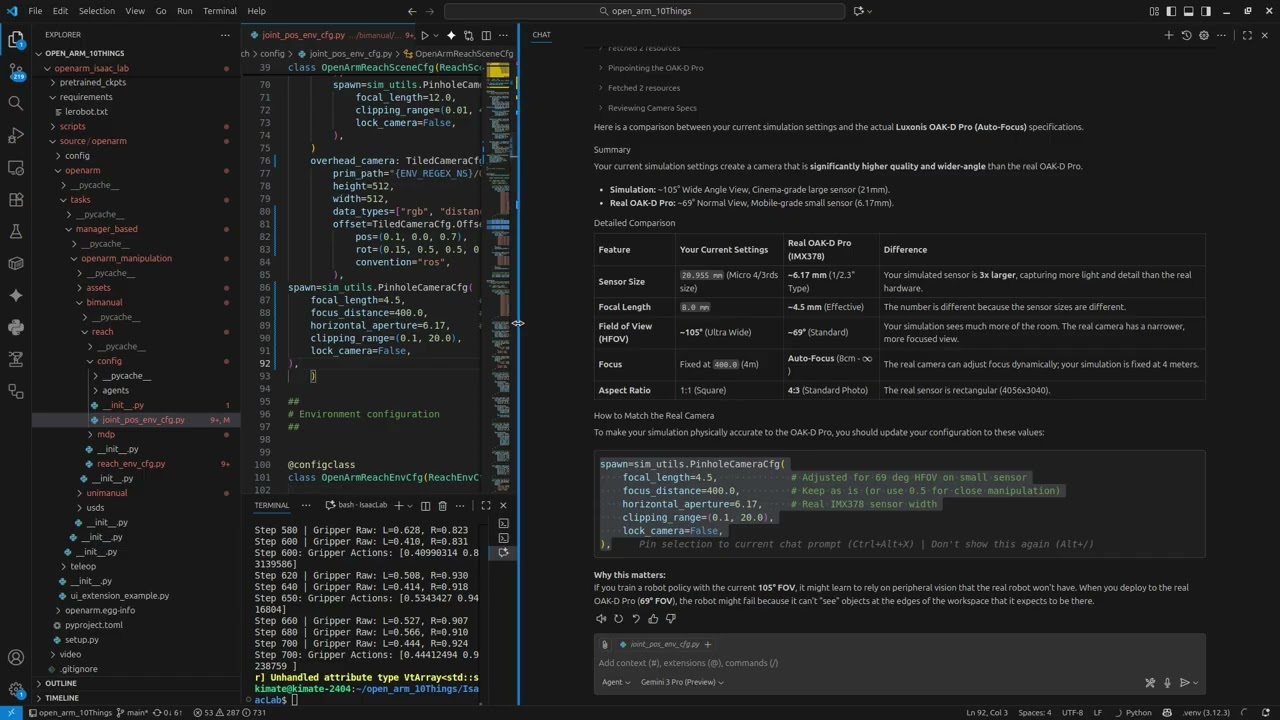1280x720 pixels.
Task: Maximize the terminal panel size
Action: pos(486,506)
